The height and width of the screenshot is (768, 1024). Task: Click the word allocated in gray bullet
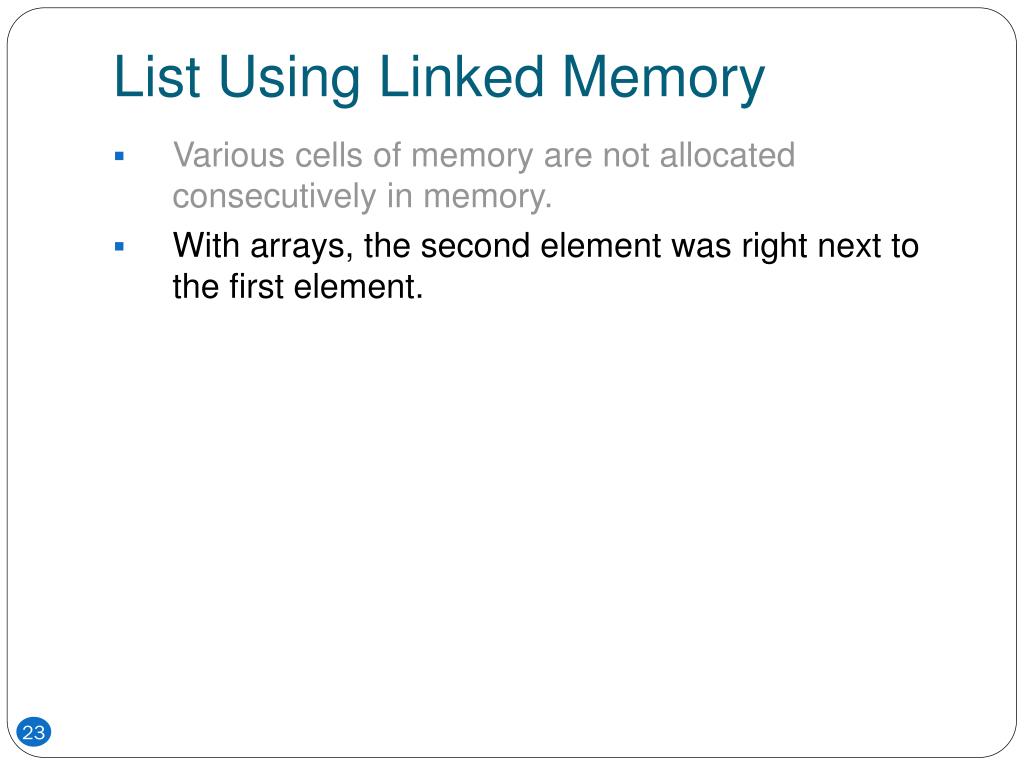click(x=727, y=155)
